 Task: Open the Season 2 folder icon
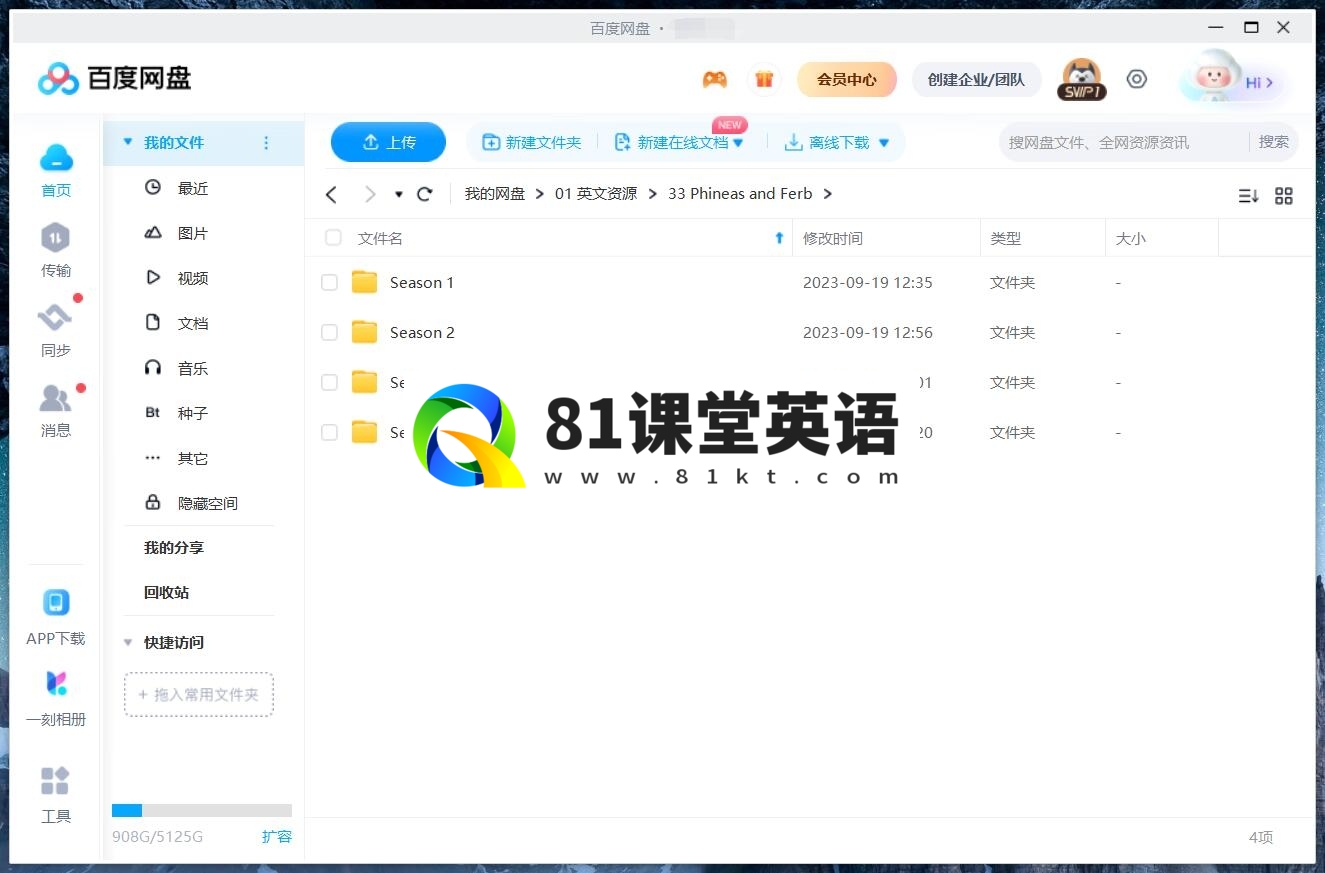[365, 332]
